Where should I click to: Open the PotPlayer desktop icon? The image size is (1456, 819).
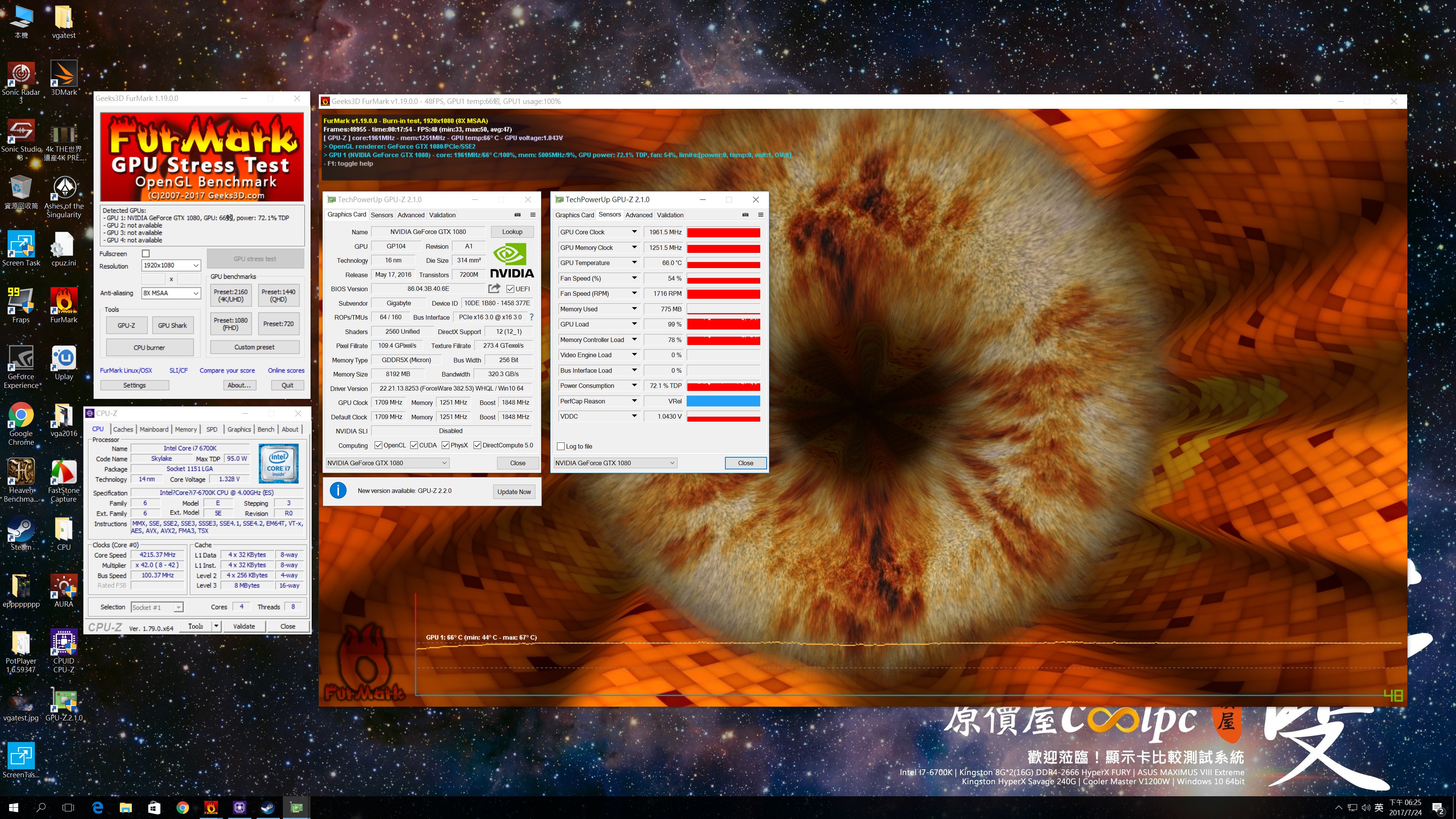(21, 651)
